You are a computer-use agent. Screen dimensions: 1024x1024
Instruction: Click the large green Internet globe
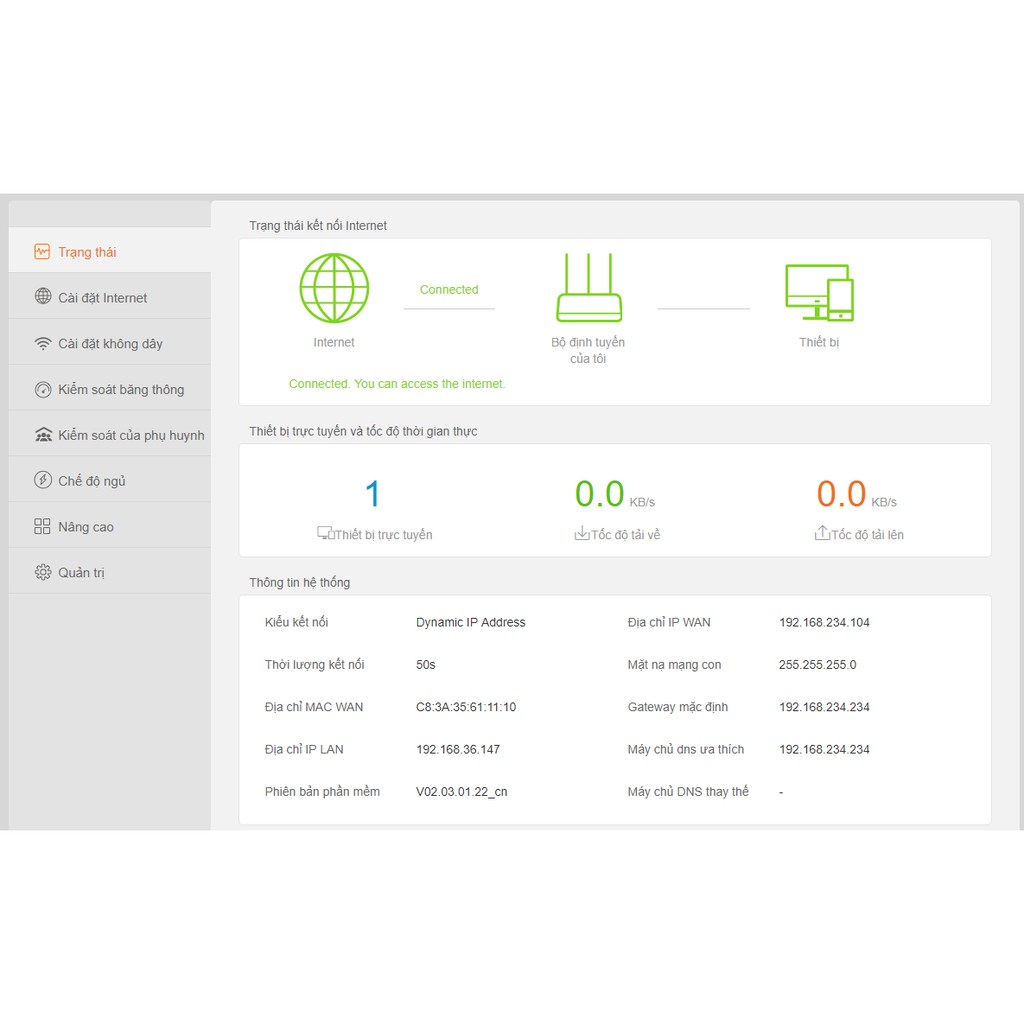pos(334,288)
